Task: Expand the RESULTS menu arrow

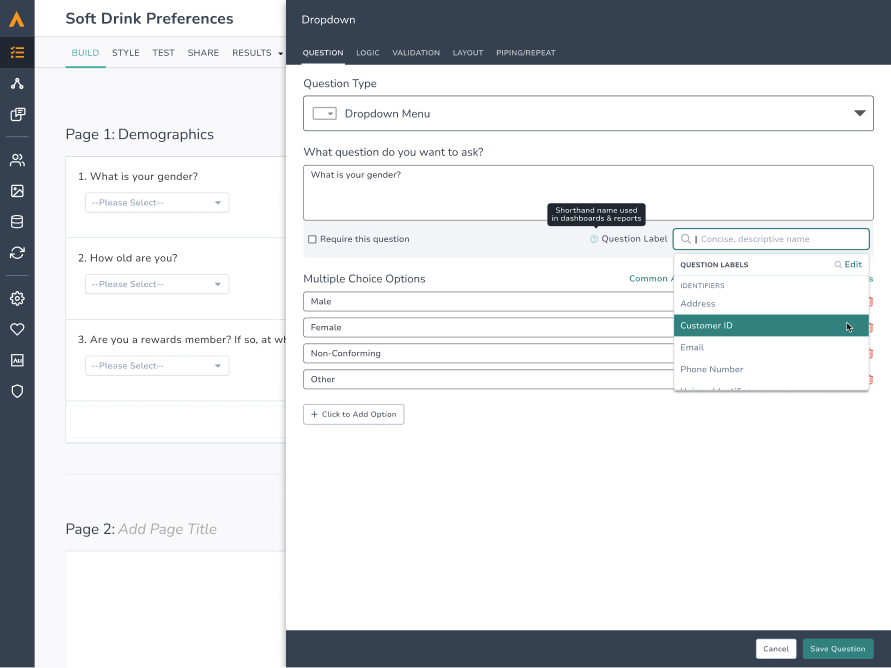Action: tap(280, 53)
